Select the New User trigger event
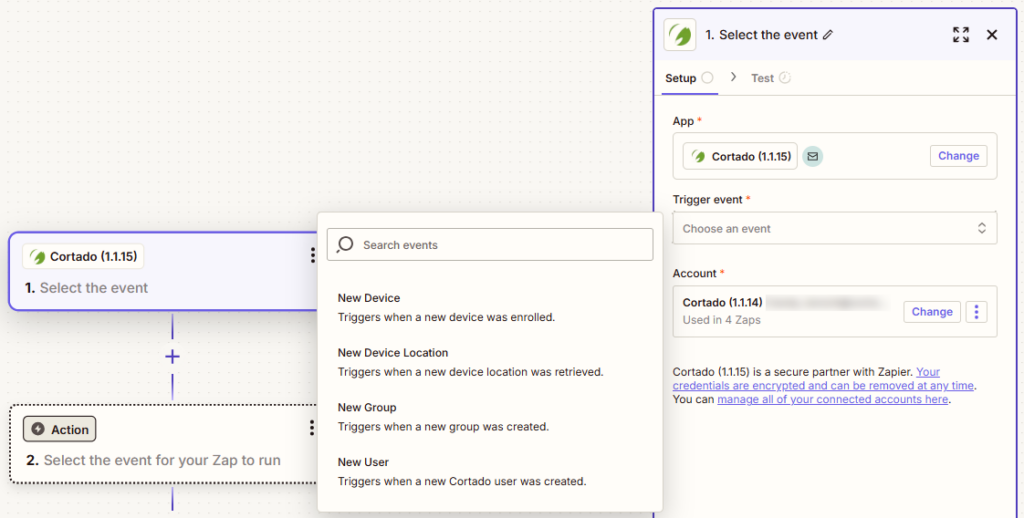The width and height of the screenshot is (1024, 518). pos(490,472)
